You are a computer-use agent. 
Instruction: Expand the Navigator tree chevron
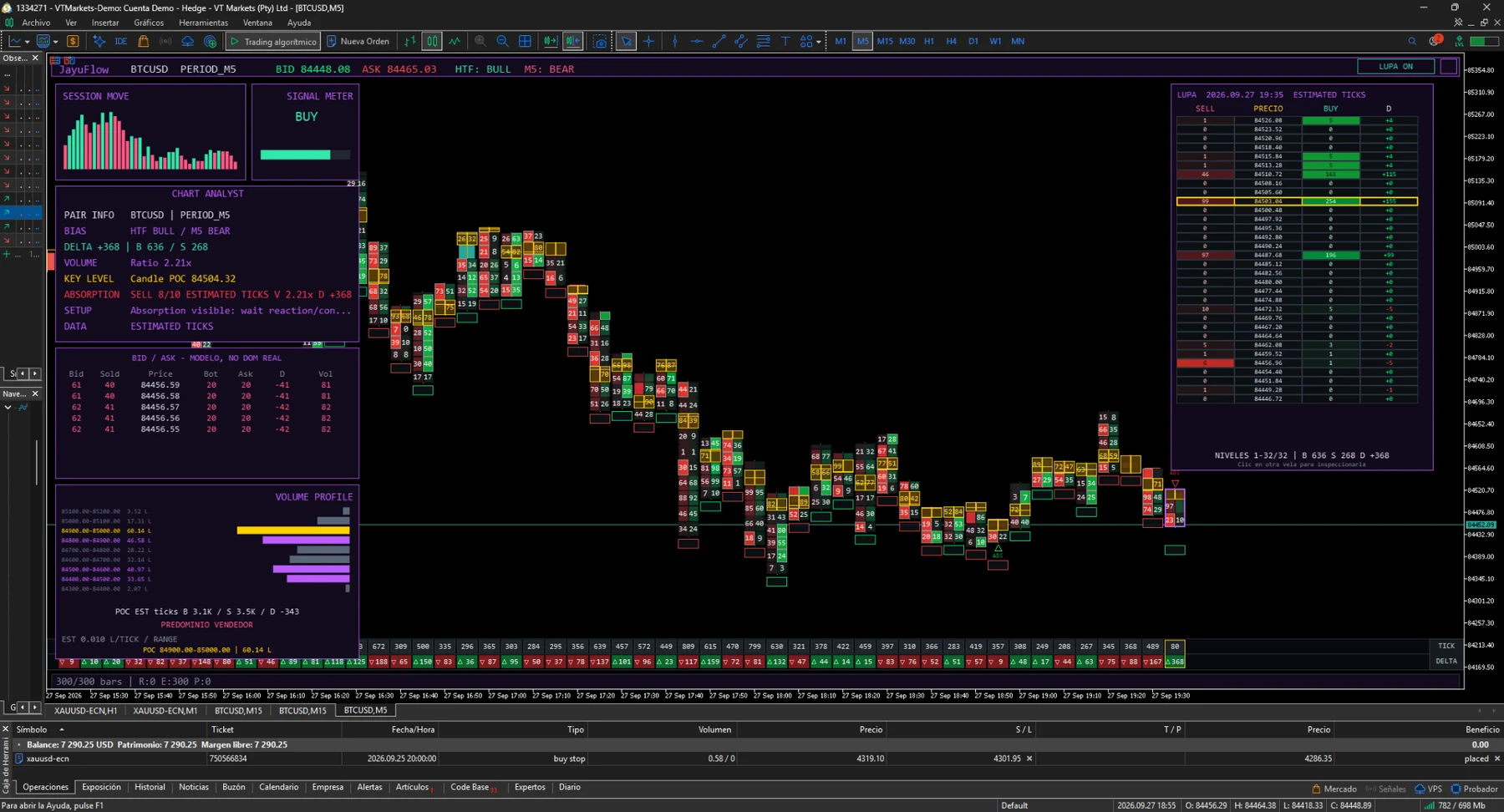pos(8,408)
